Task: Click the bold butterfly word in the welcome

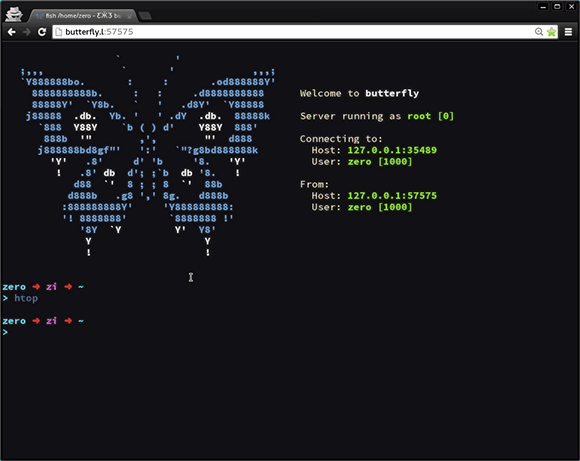Action: 392,93
